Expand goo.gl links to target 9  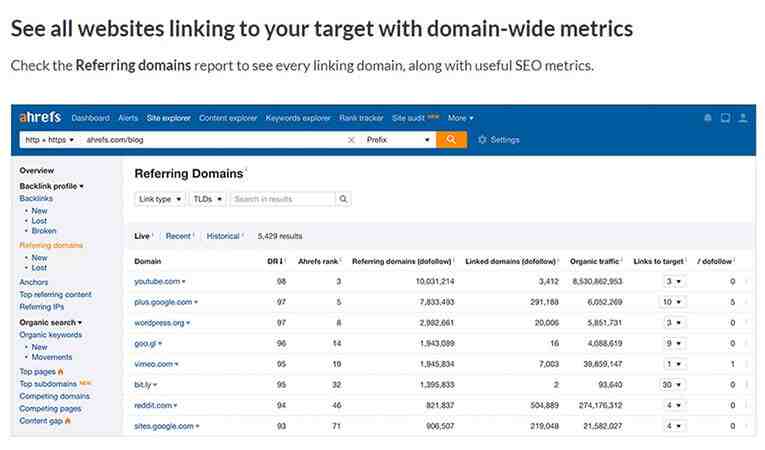(674, 343)
